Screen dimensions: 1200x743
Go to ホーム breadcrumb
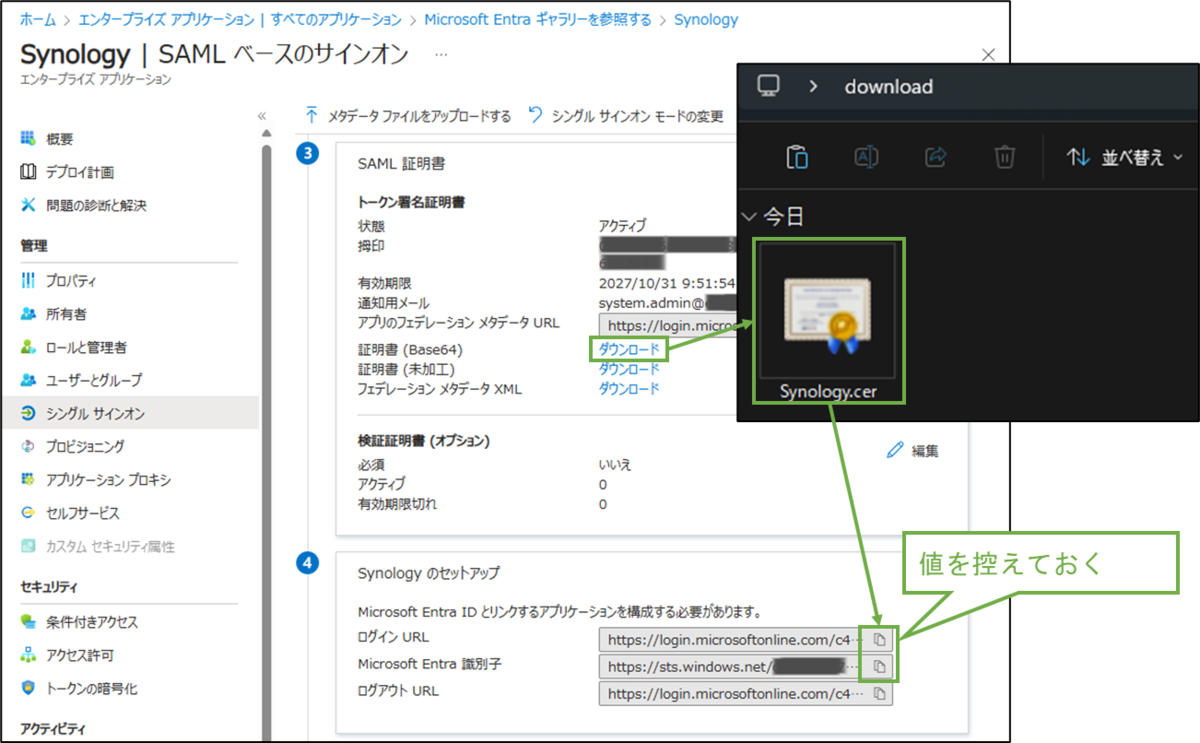point(38,19)
